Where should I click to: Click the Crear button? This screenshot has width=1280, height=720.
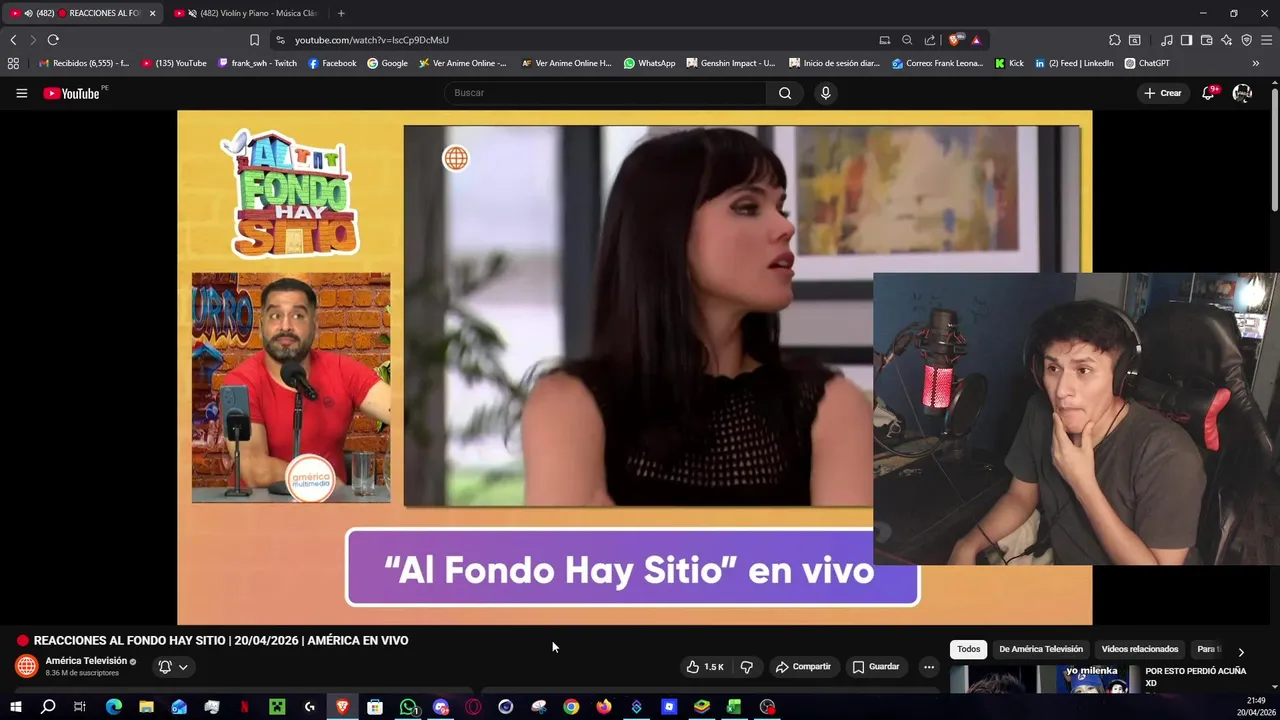tap(1163, 93)
